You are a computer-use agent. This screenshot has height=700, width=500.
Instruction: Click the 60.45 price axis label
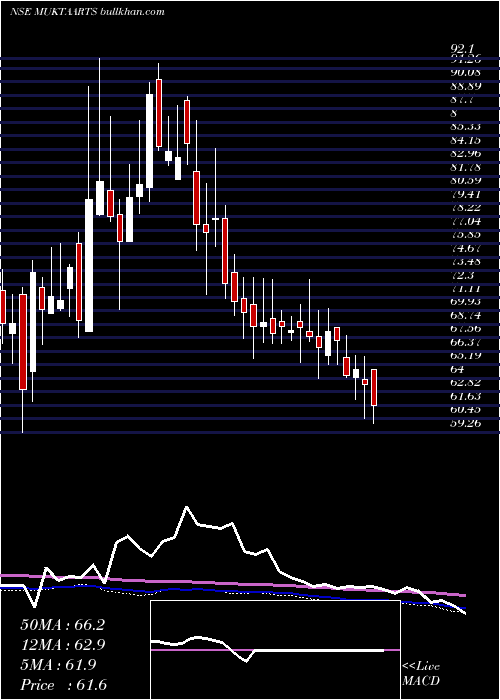pyautogui.click(x=465, y=409)
